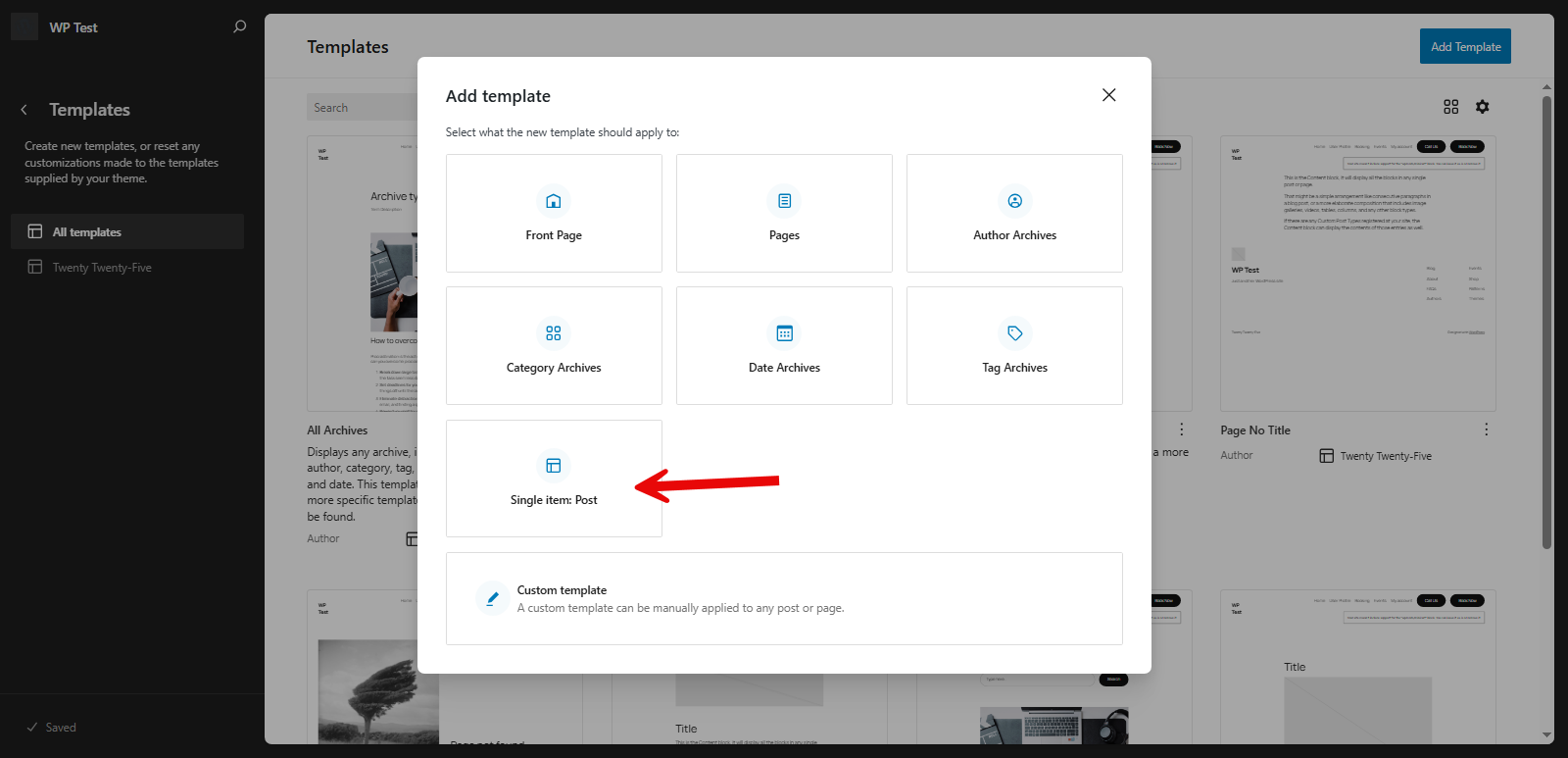Click the Front Page home icon
The height and width of the screenshot is (758, 1568).
[554, 201]
